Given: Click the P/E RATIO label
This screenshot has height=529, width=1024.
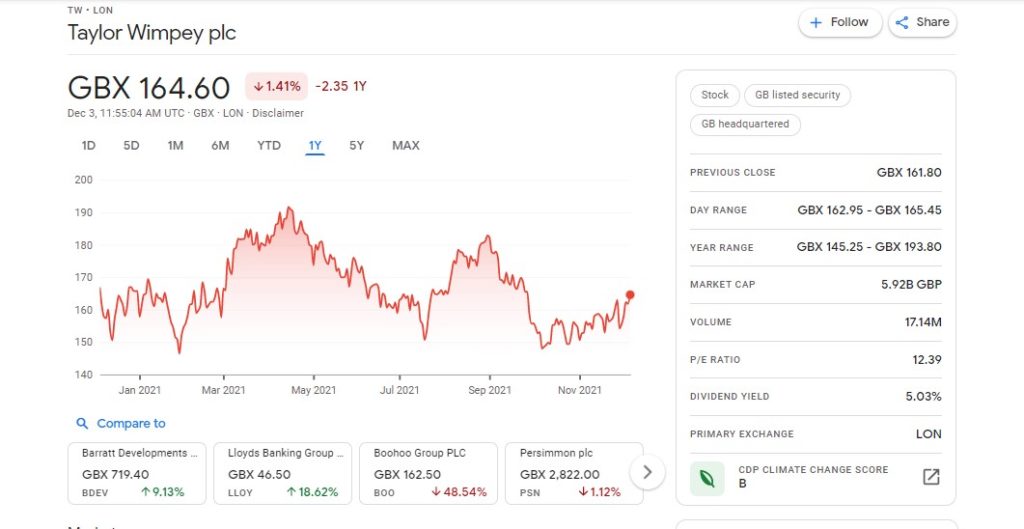Looking at the screenshot, I should click(x=714, y=359).
